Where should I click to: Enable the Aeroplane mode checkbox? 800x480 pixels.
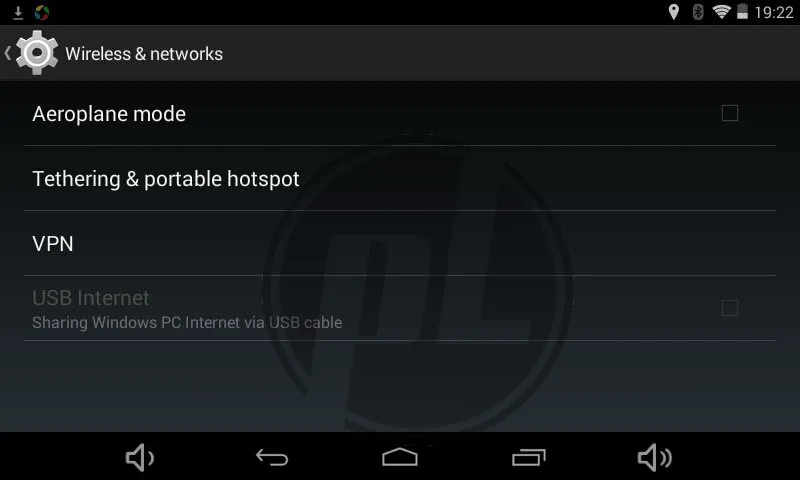(730, 113)
